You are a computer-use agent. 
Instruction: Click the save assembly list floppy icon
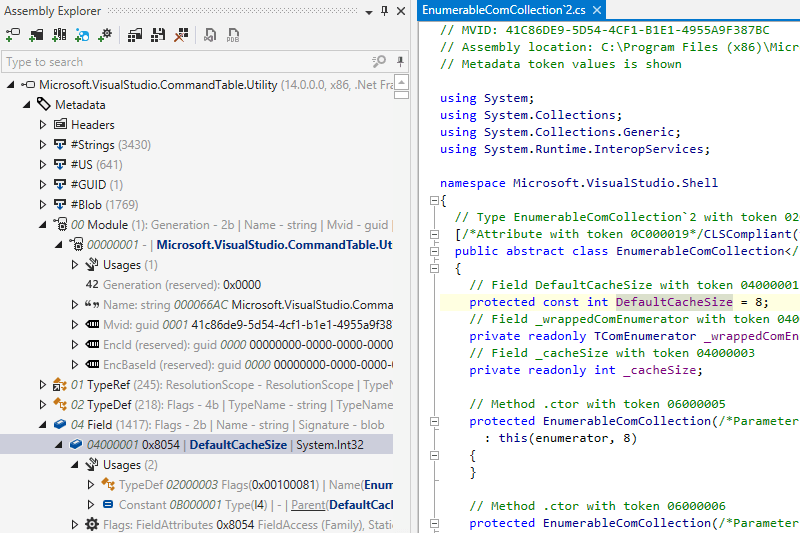tap(158, 35)
